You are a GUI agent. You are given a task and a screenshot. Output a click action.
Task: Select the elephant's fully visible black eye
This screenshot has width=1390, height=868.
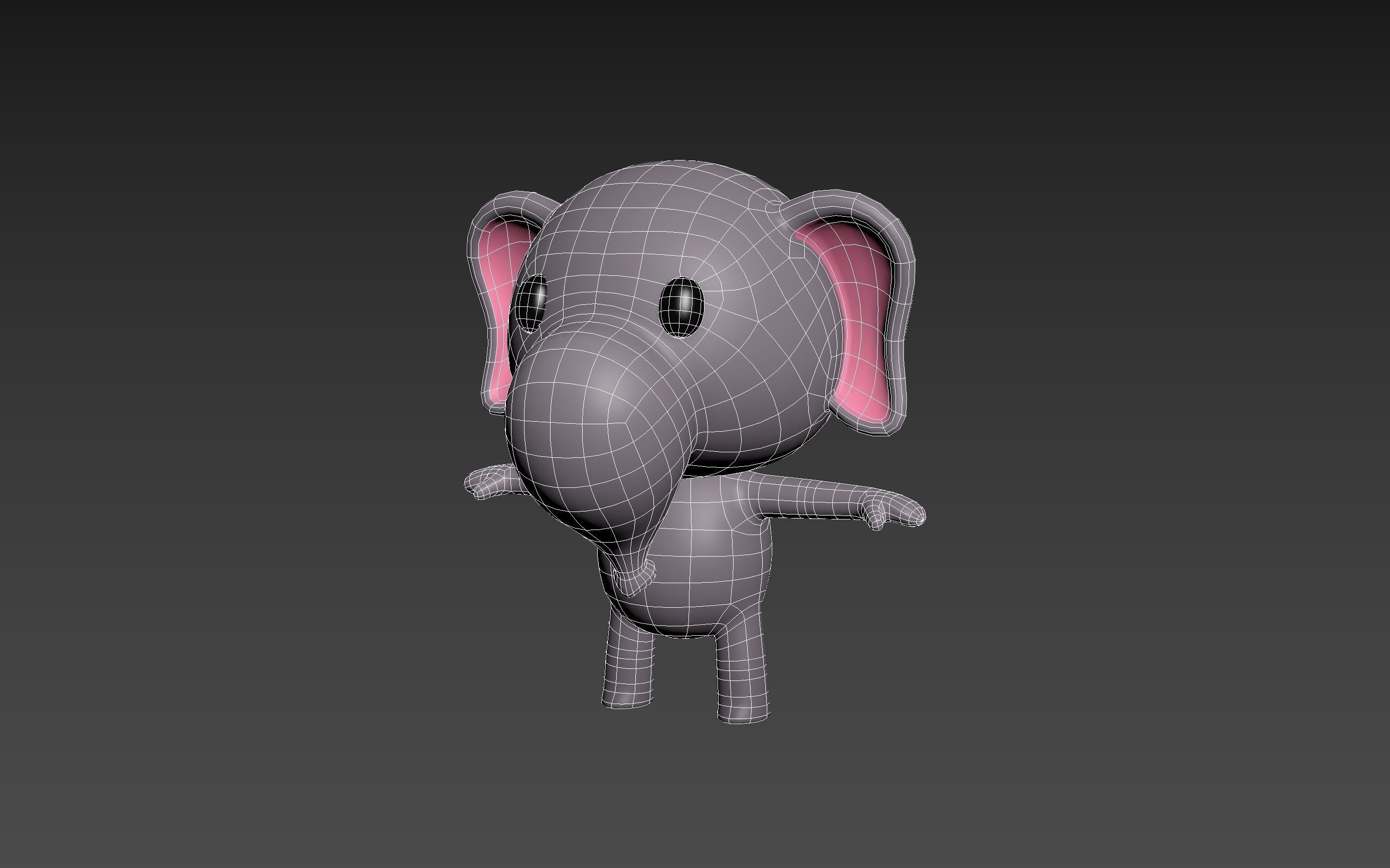click(x=682, y=307)
